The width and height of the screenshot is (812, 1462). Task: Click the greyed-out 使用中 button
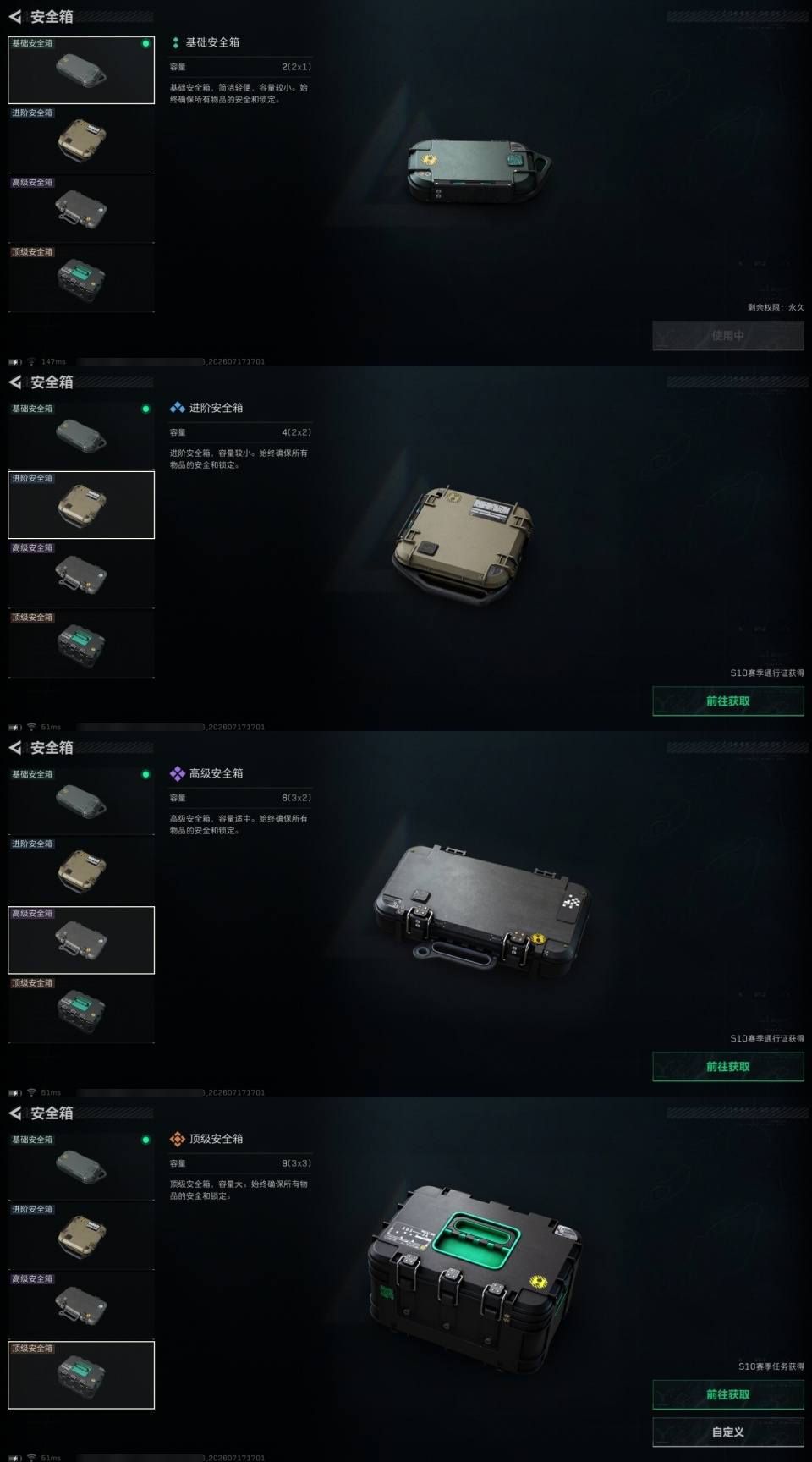pos(728,336)
